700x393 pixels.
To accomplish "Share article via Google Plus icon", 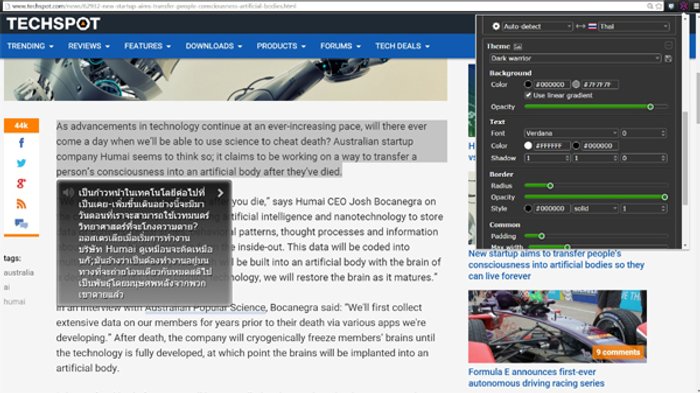I will click(x=21, y=183).
